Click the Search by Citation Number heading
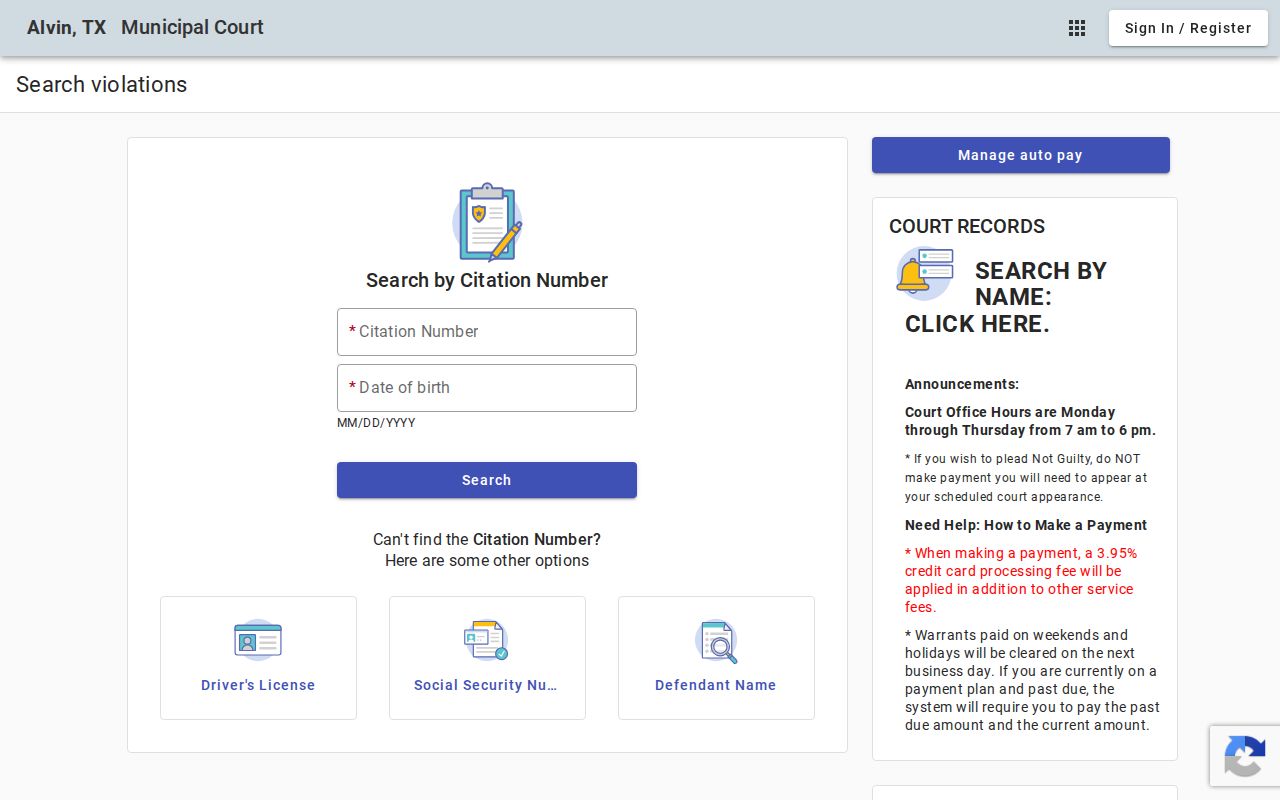The width and height of the screenshot is (1280, 800). [487, 280]
